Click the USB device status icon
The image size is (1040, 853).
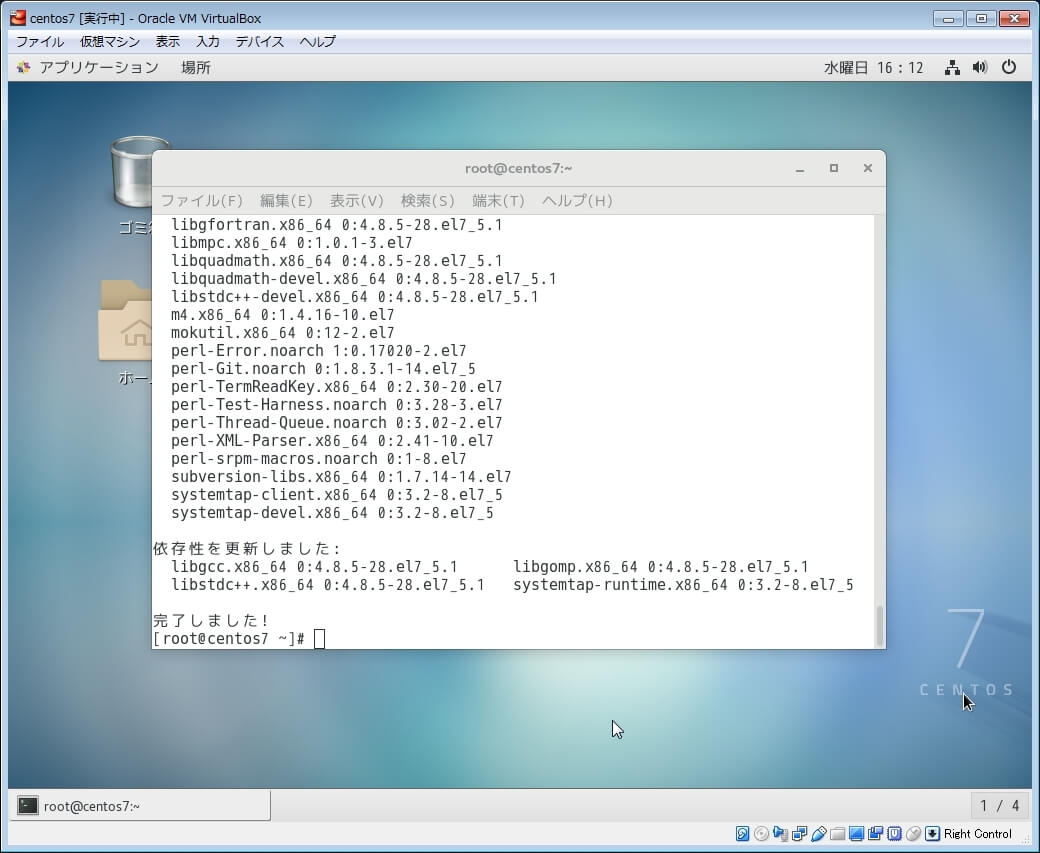(818, 833)
